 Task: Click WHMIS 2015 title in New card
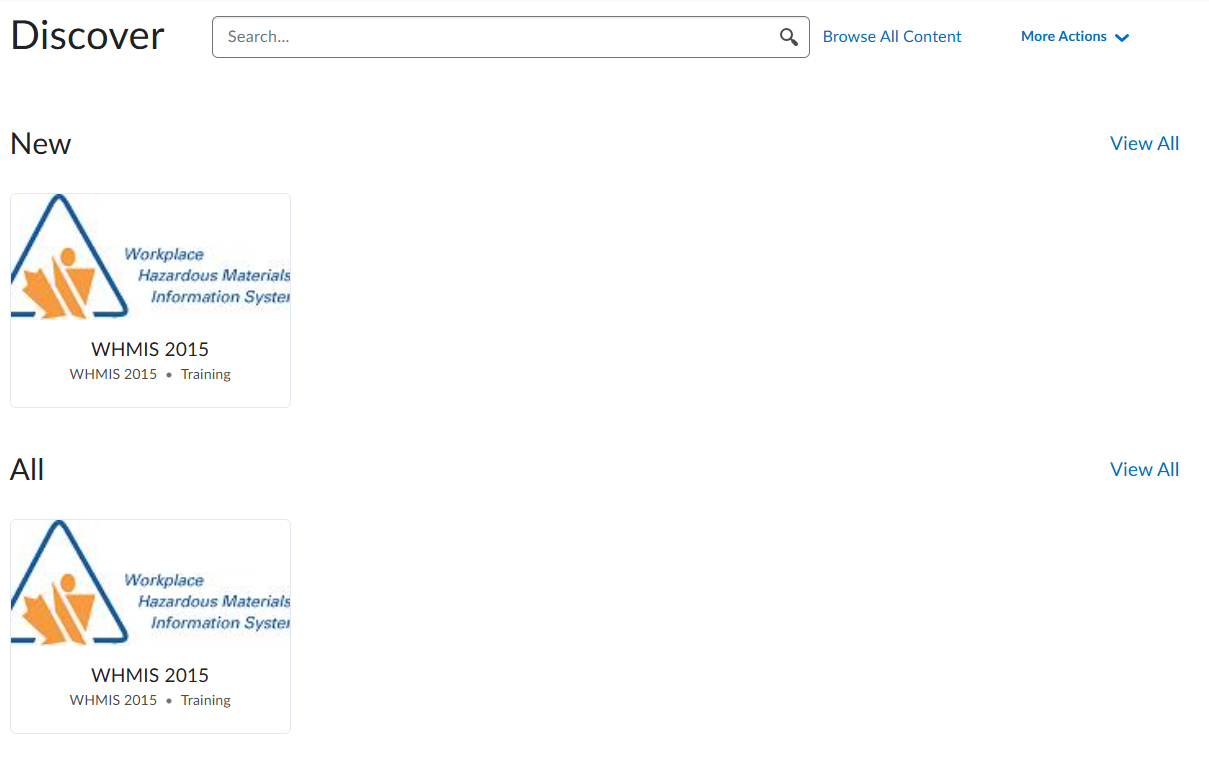tap(150, 349)
